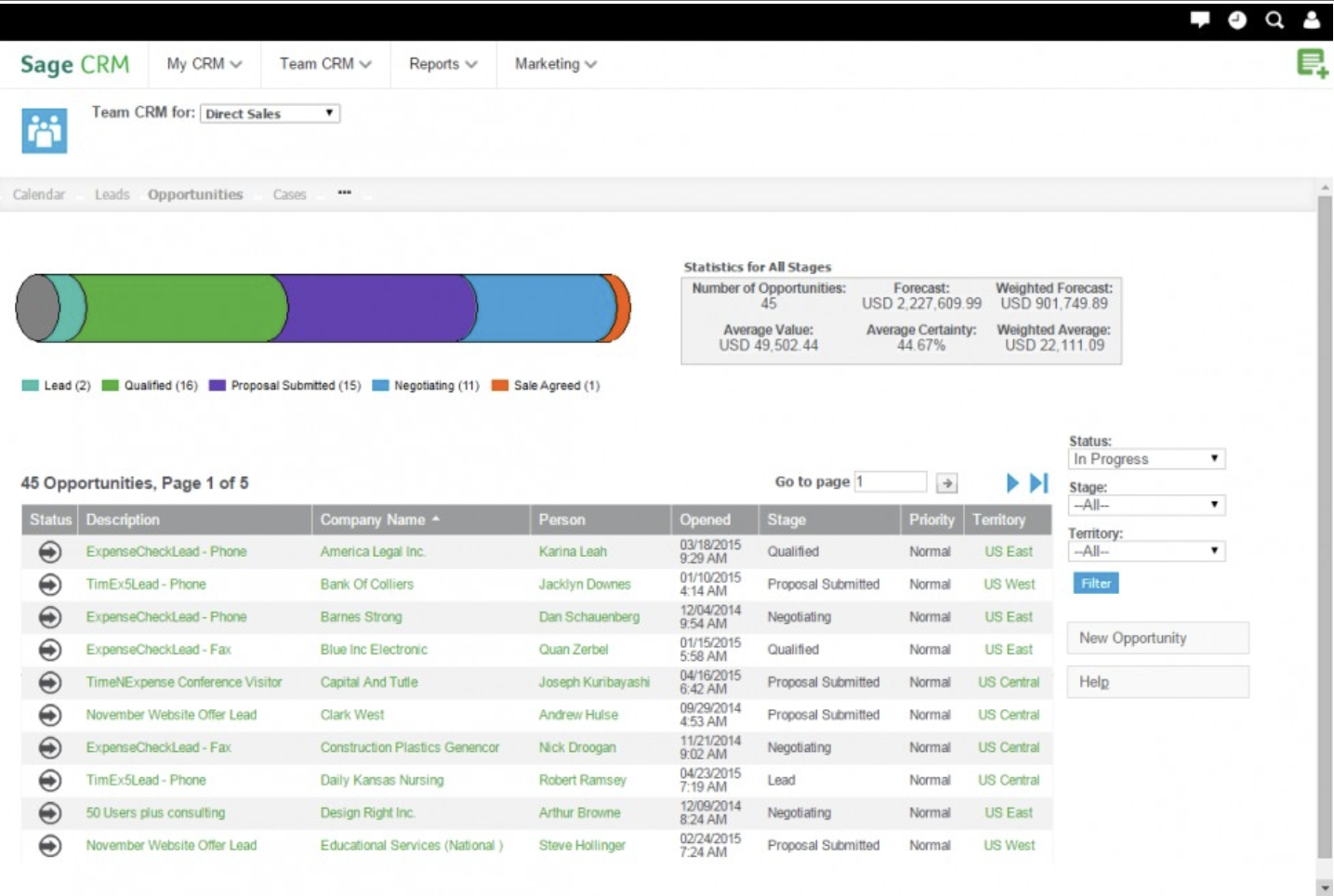Open the Territory filter dropdown
1334x896 pixels.
(x=1147, y=551)
